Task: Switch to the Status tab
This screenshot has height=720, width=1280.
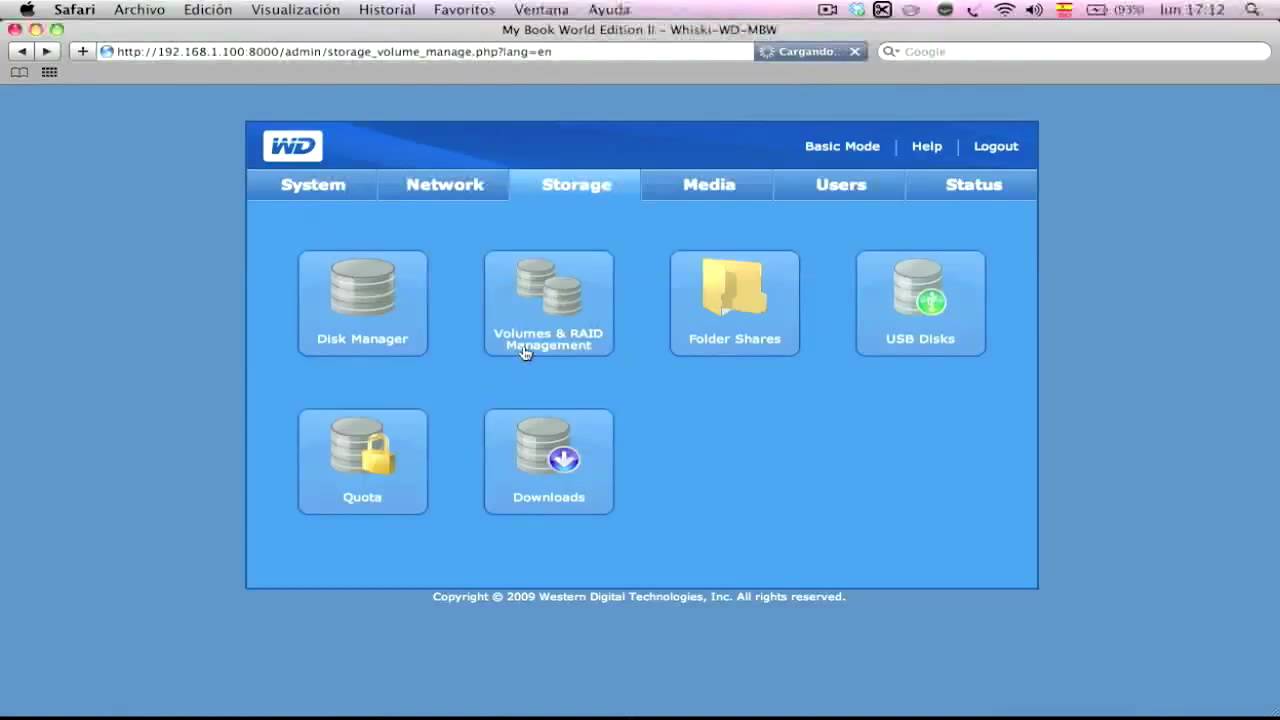Action: click(x=973, y=185)
